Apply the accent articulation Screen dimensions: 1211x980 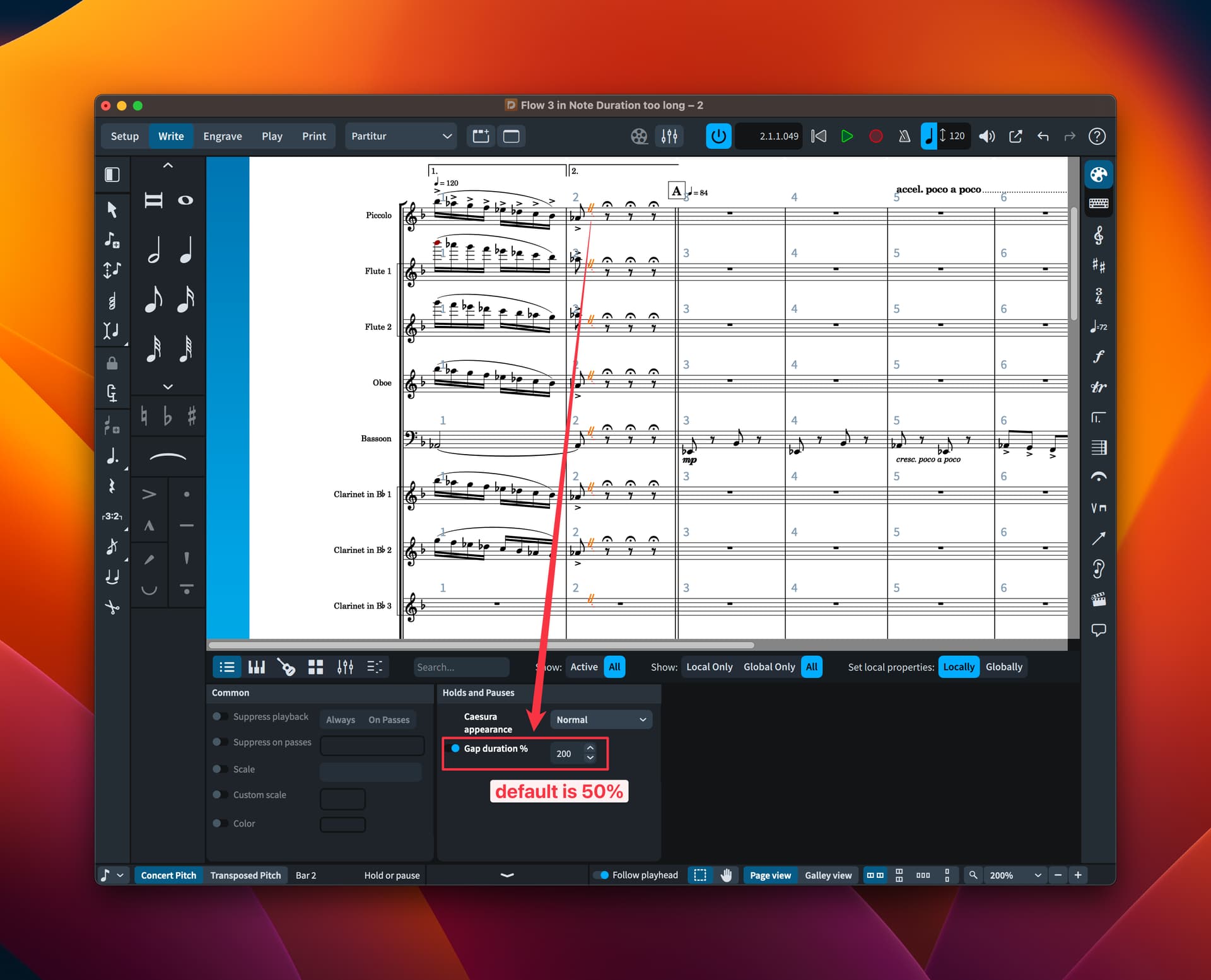(149, 494)
